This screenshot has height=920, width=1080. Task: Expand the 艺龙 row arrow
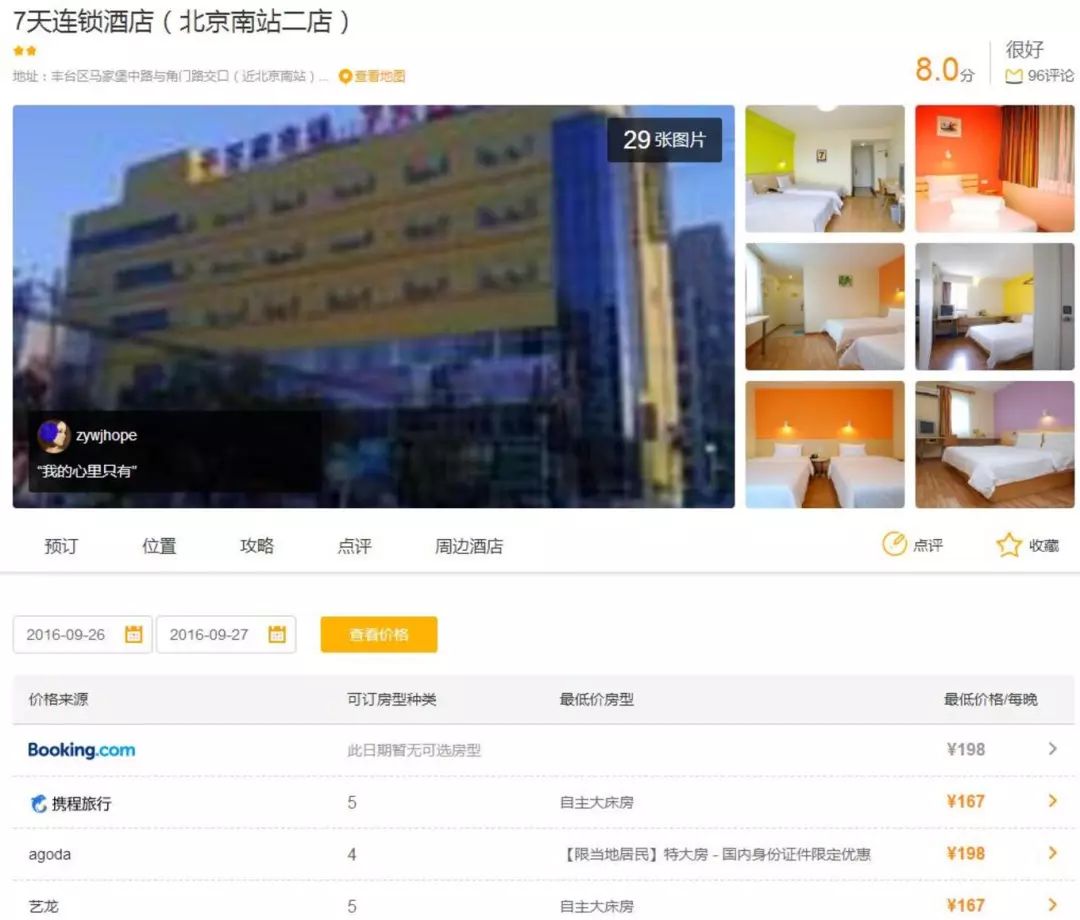(x=1052, y=904)
